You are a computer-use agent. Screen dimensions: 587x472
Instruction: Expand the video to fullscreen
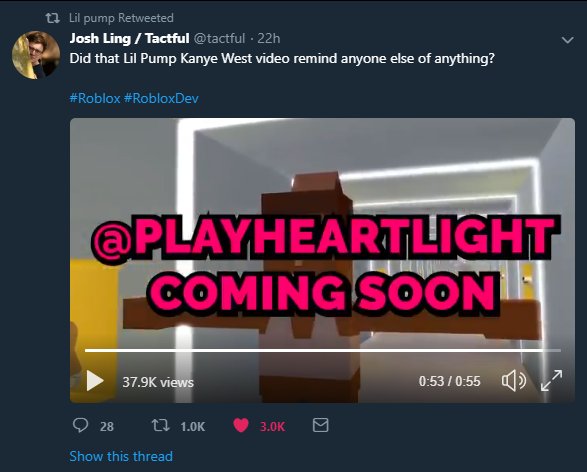[551, 381]
